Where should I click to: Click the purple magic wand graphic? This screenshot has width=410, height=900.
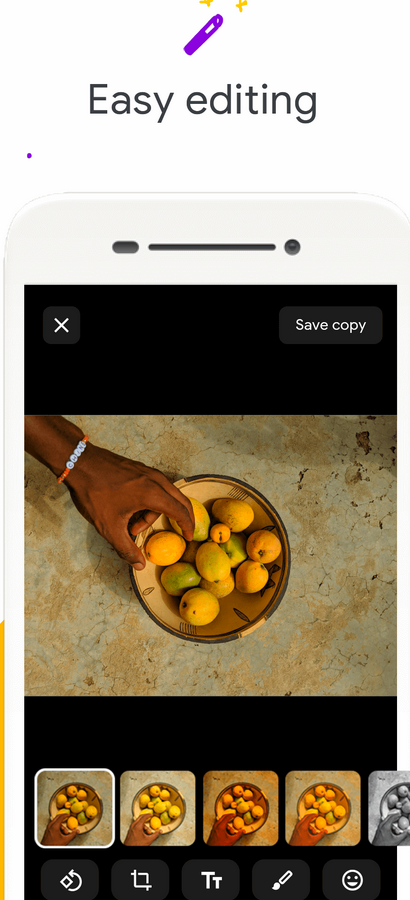pos(203,34)
